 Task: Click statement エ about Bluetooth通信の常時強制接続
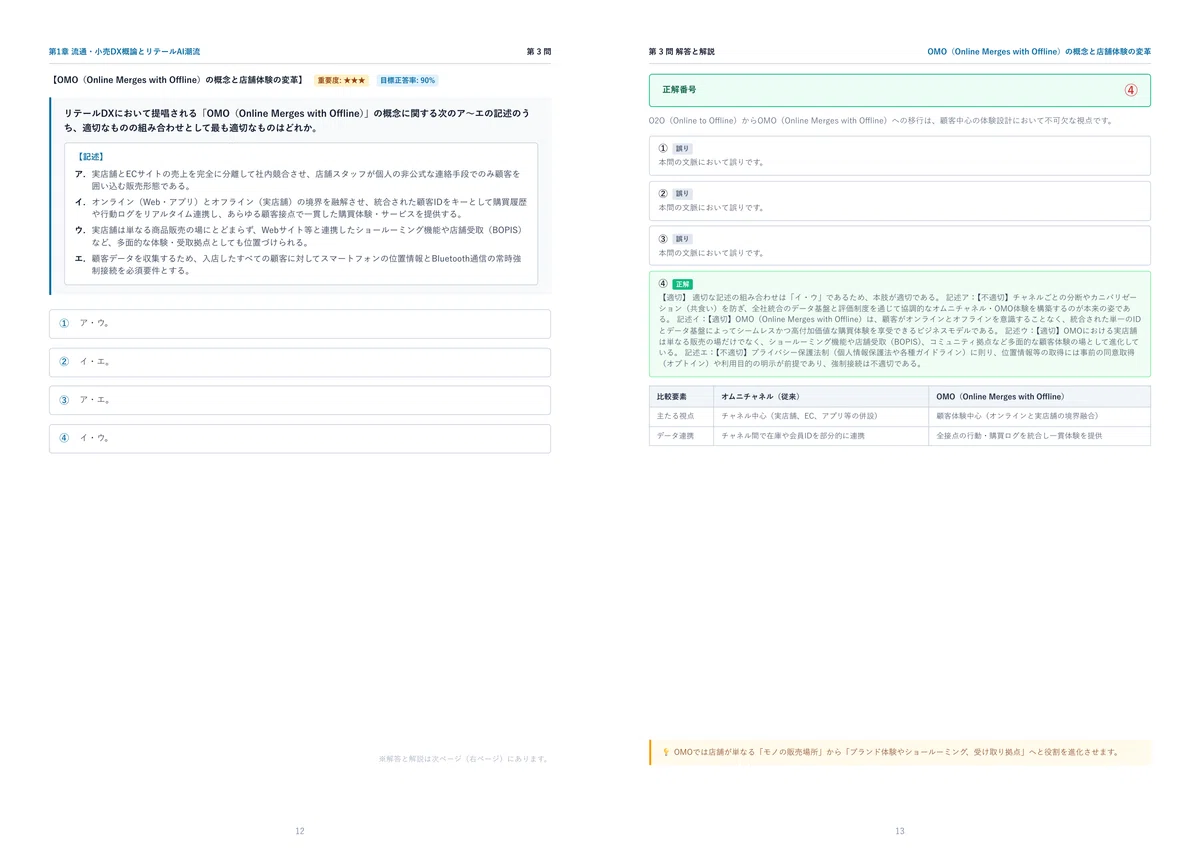pyautogui.click(x=299, y=264)
